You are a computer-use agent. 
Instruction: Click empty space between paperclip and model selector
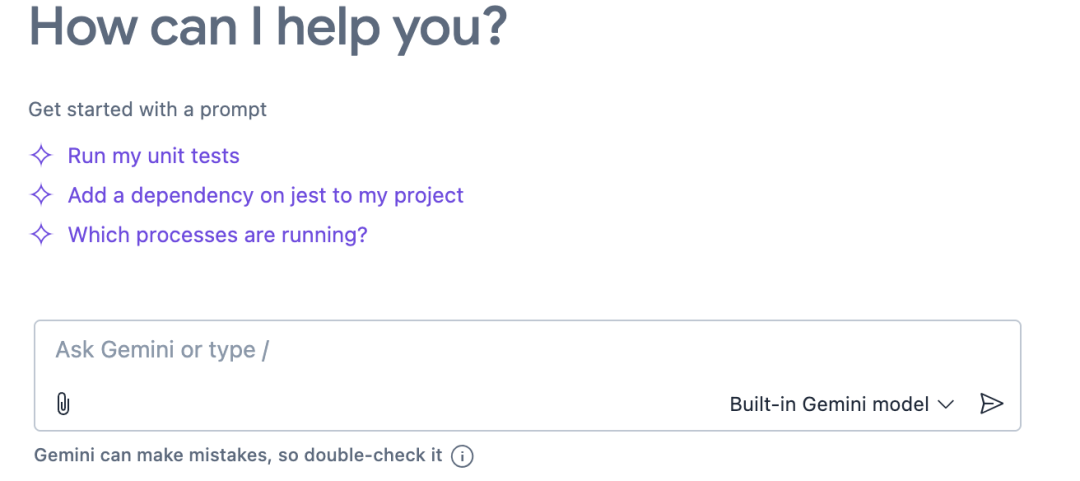pos(400,404)
